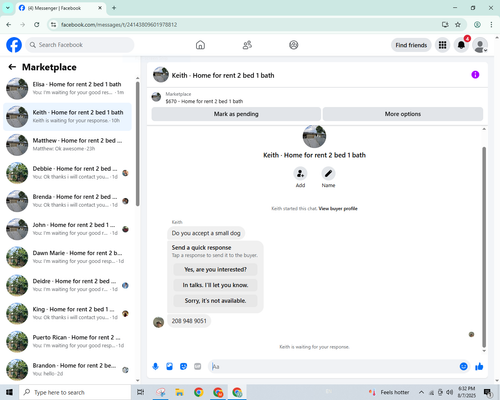The width and height of the screenshot is (500, 400).
Task: Send quick reply 'In talks. I'll let you know.'
Action: [215, 285]
